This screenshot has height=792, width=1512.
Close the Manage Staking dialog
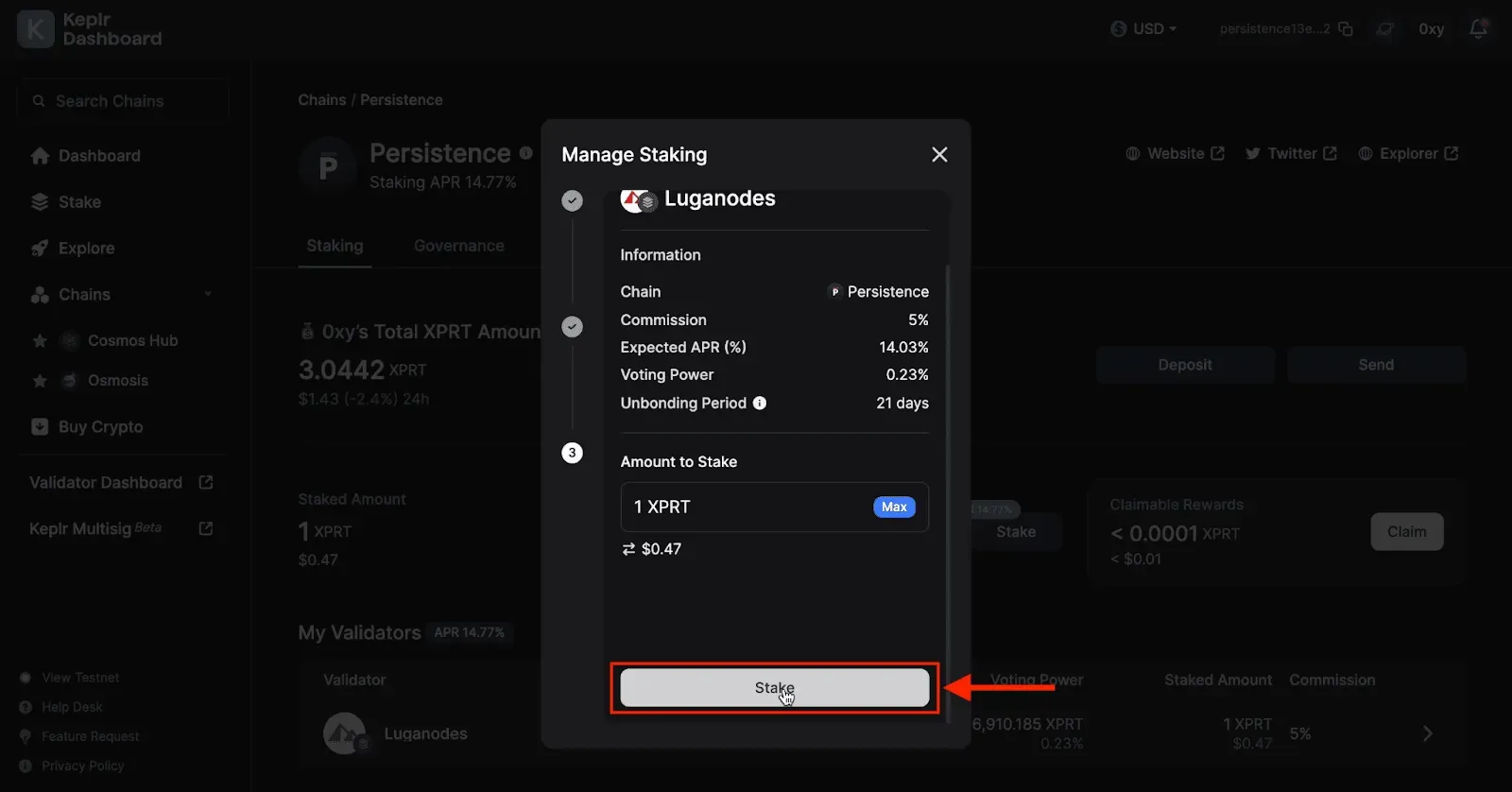(939, 154)
